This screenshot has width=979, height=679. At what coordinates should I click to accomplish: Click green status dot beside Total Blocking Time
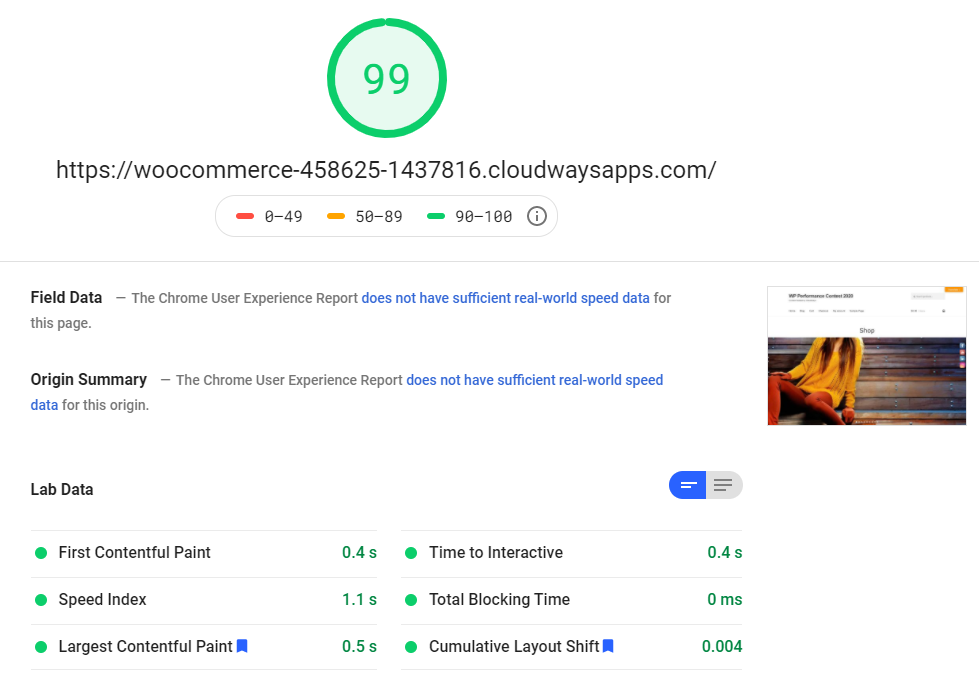point(411,600)
